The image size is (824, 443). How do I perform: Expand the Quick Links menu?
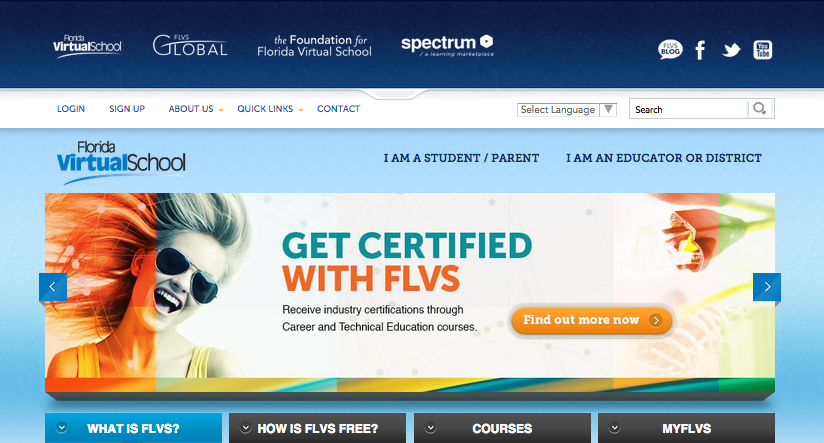tap(270, 109)
